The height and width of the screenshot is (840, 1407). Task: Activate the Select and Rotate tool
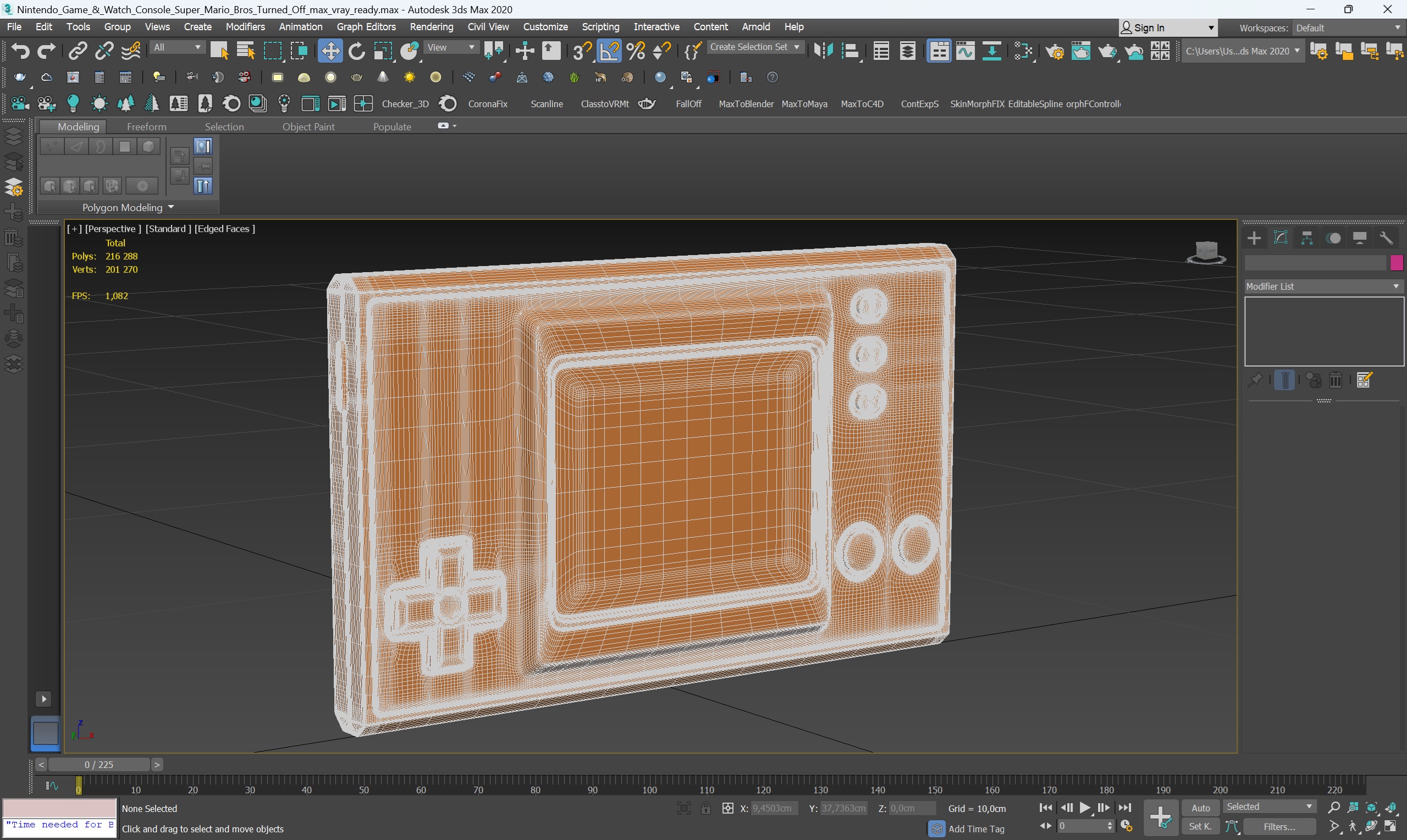[x=356, y=51]
